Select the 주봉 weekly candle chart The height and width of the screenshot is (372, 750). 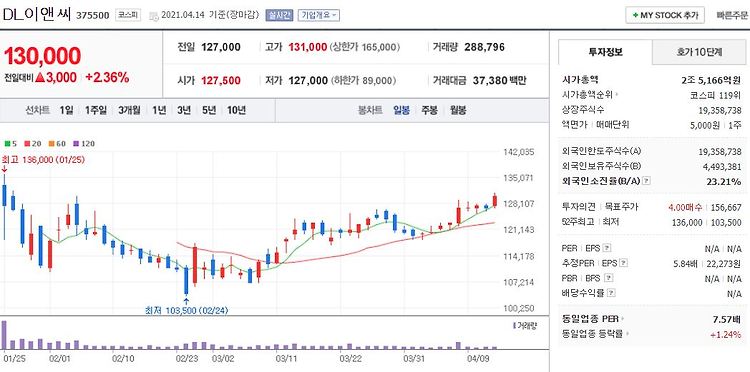[430, 110]
